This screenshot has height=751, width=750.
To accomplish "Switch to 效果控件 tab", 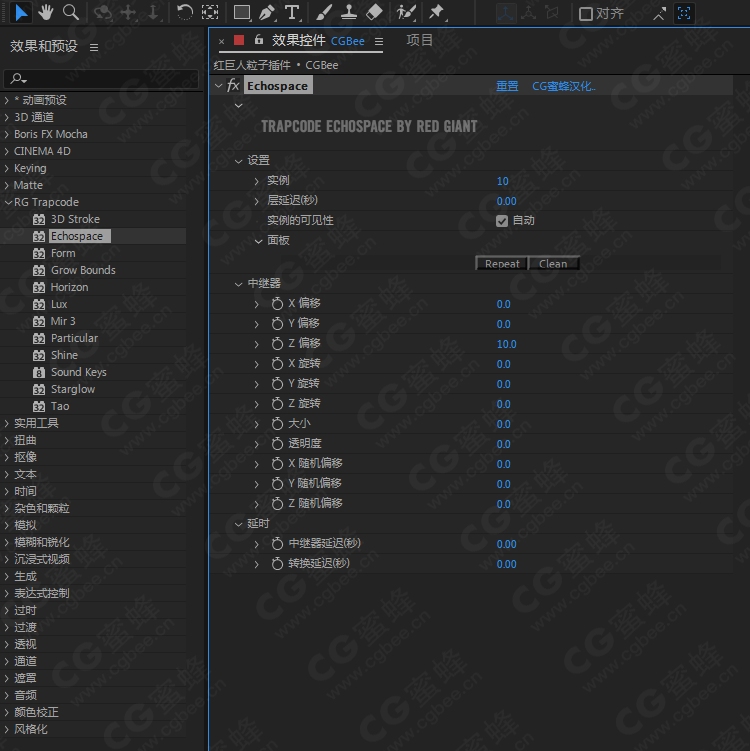I will 298,41.
